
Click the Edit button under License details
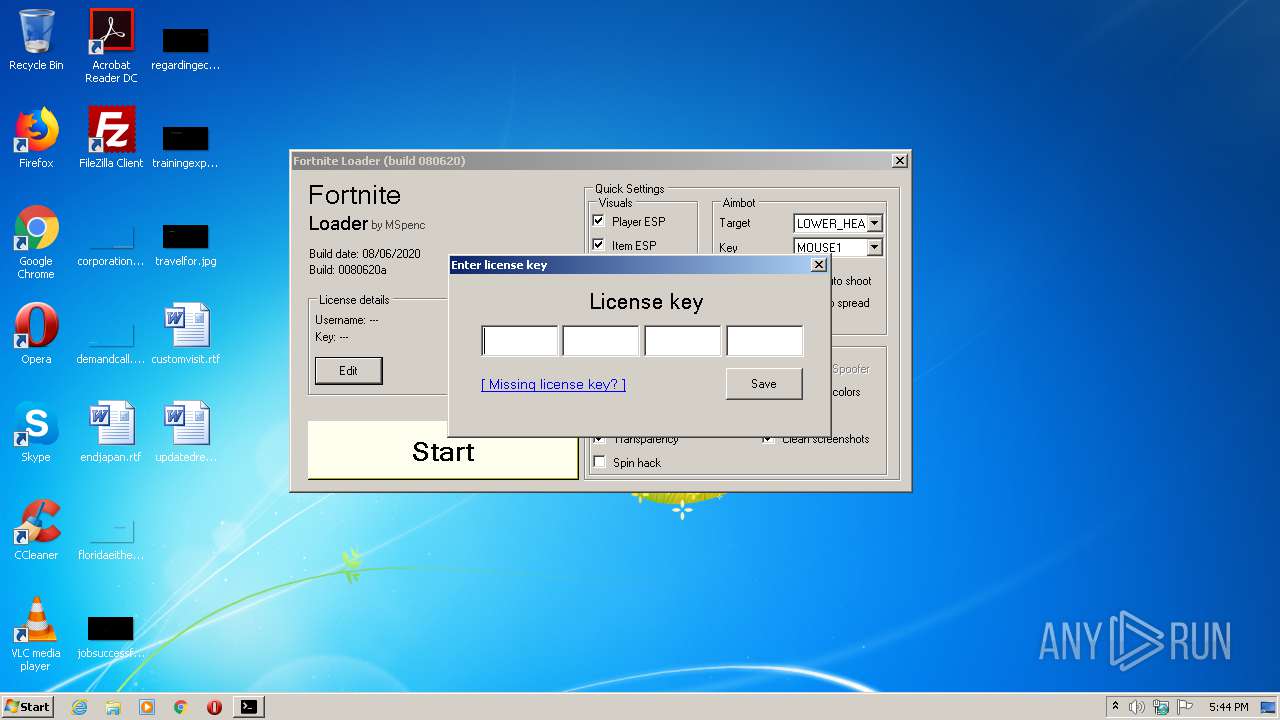pos(348,371)
